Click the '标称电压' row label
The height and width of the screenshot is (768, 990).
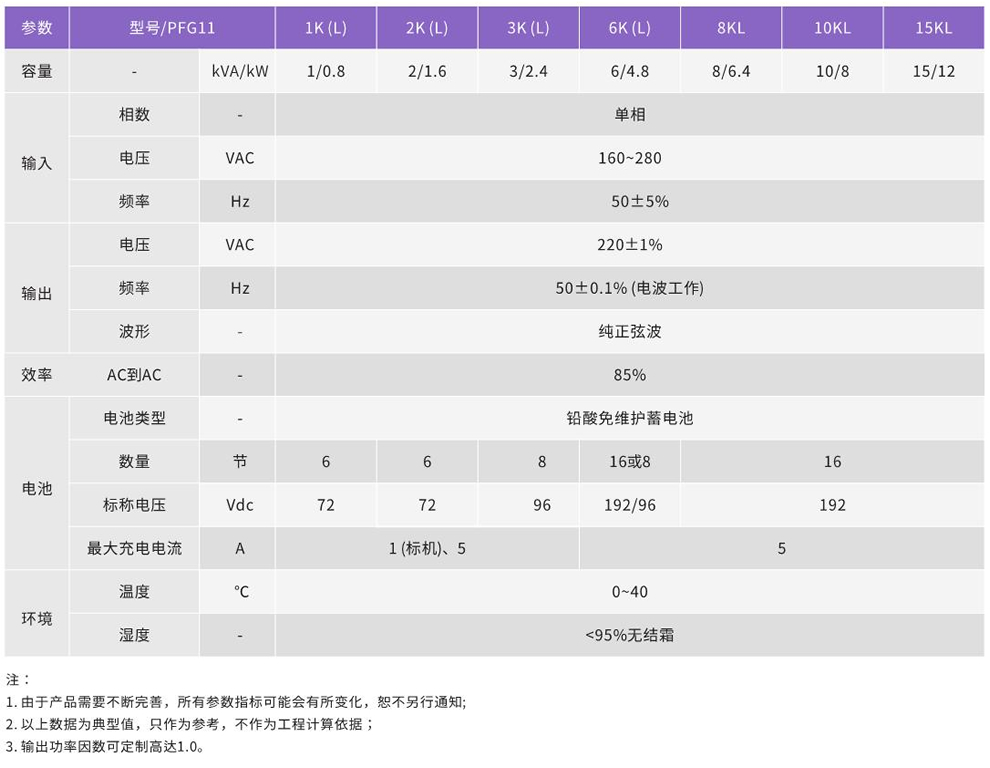coord(134,505)
